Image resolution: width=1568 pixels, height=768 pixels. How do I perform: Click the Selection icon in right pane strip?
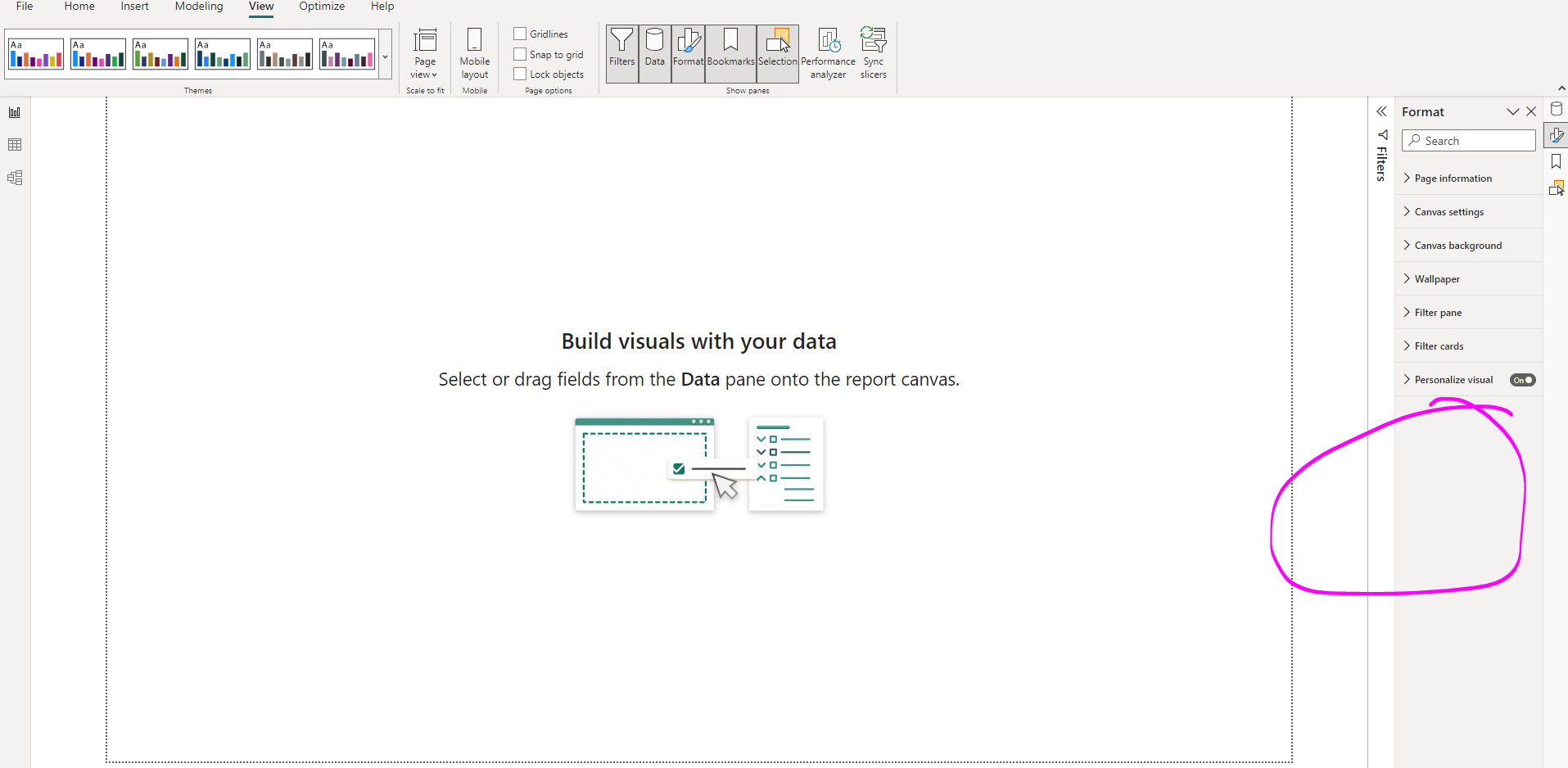[x=1557, y=188]
